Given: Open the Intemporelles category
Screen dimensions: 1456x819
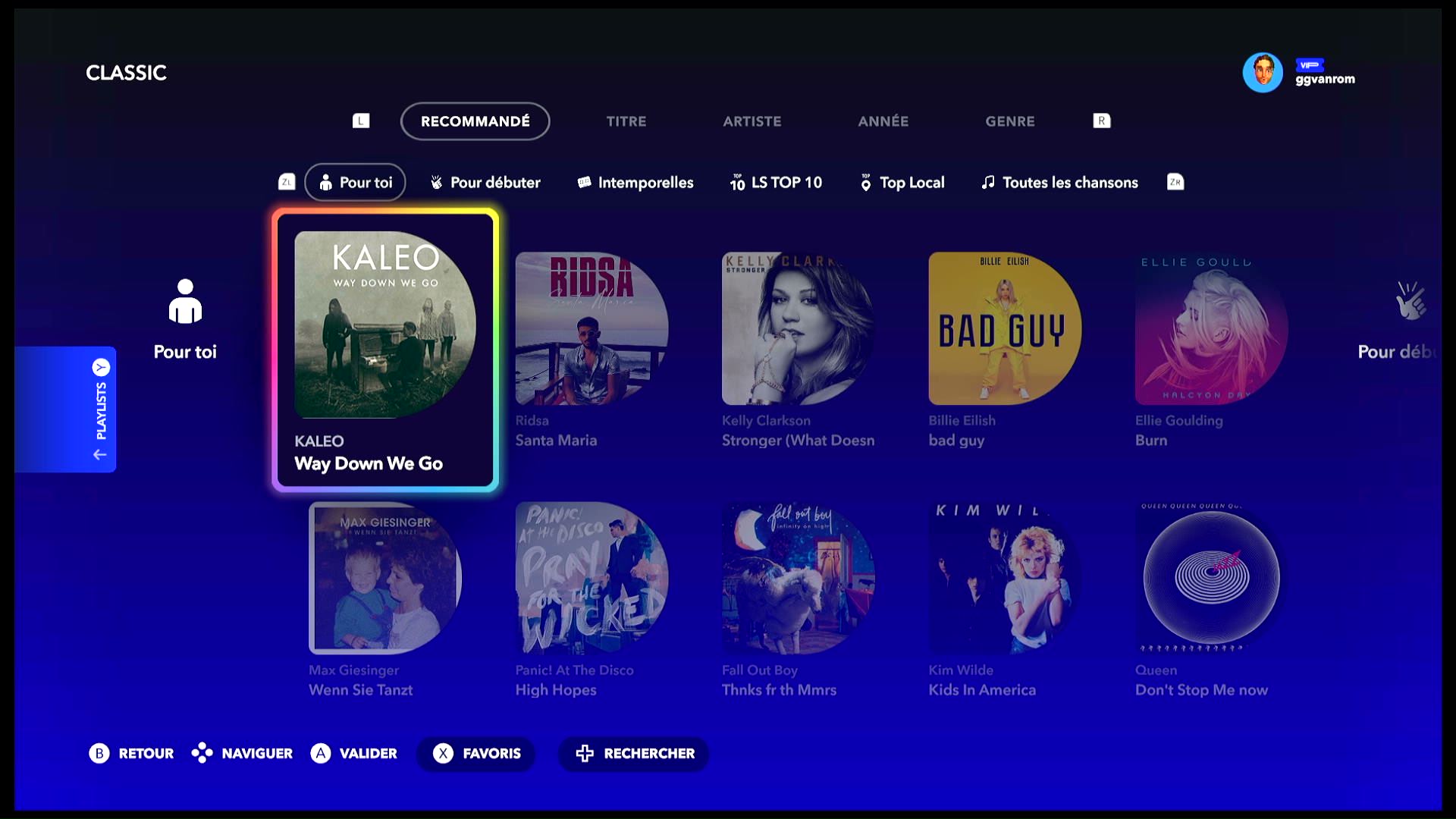Looking at the screenshot, I should coord(635,182).
